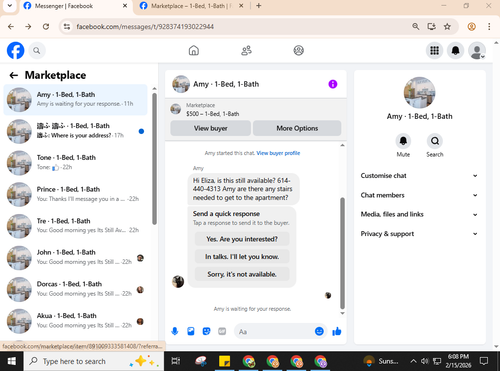Viewport: 500px width, 371px height.
Task: Click the browser back arrow
Action: [x=11, y=27]
